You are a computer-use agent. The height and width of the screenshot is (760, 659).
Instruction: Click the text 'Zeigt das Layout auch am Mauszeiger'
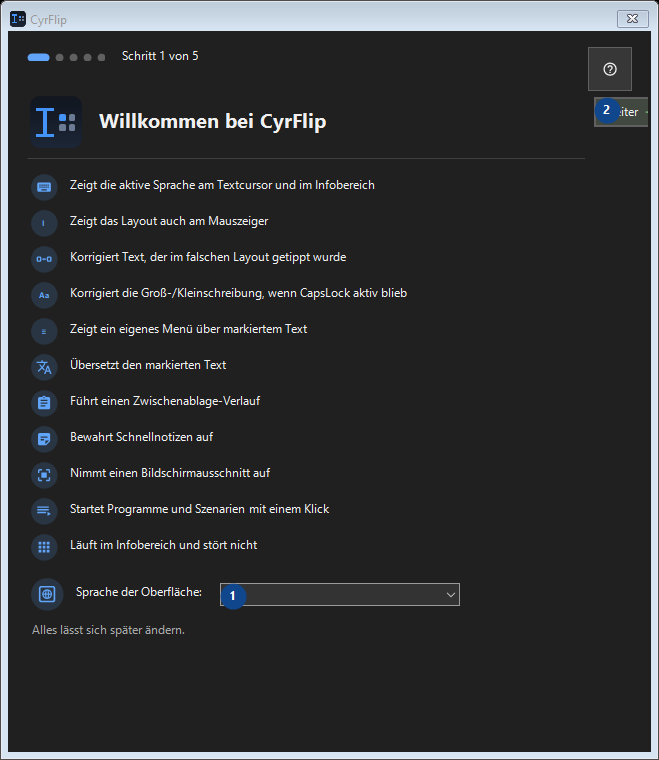click(169, 221)
